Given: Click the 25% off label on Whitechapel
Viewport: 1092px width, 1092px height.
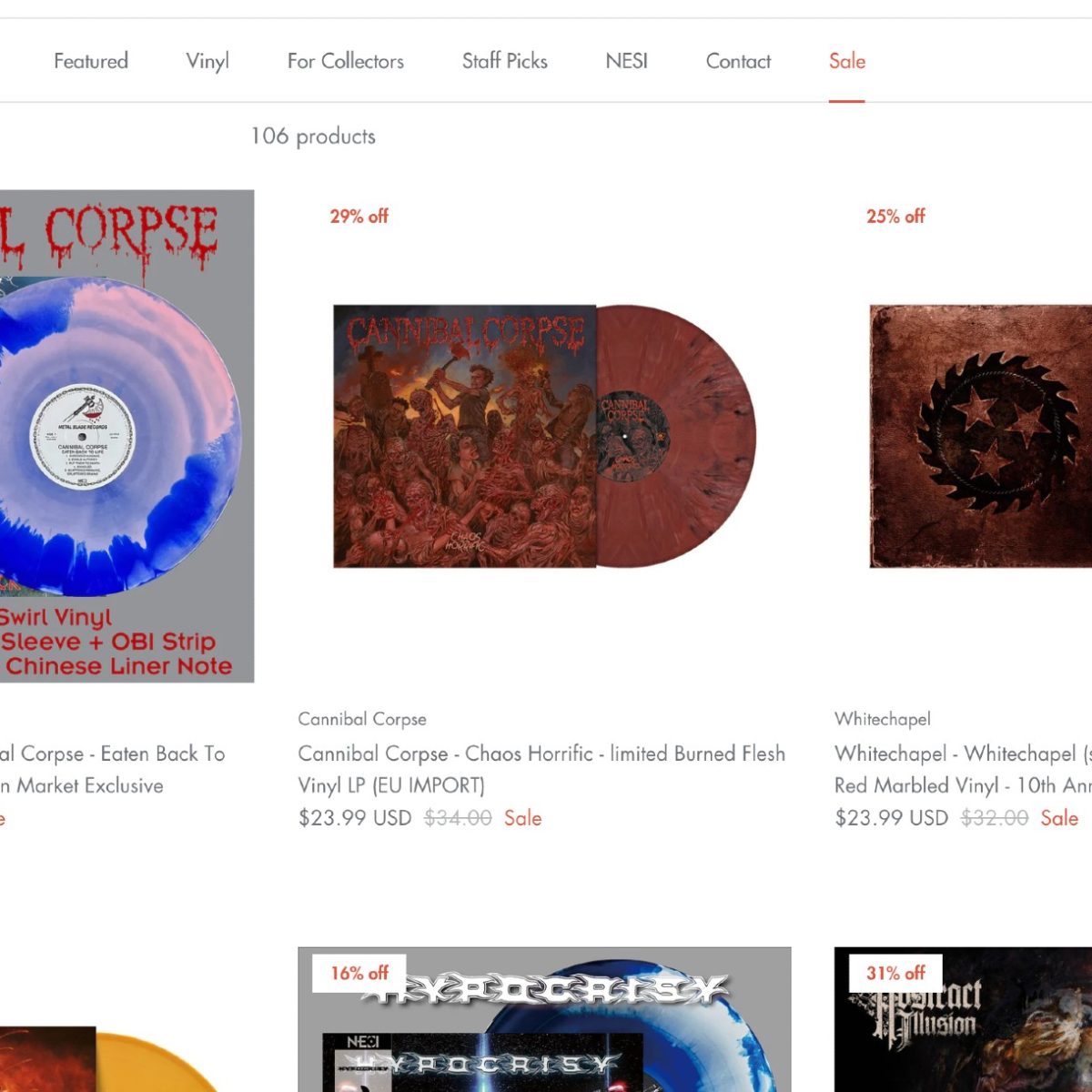Looking at the screenshot, I should 895,217.
